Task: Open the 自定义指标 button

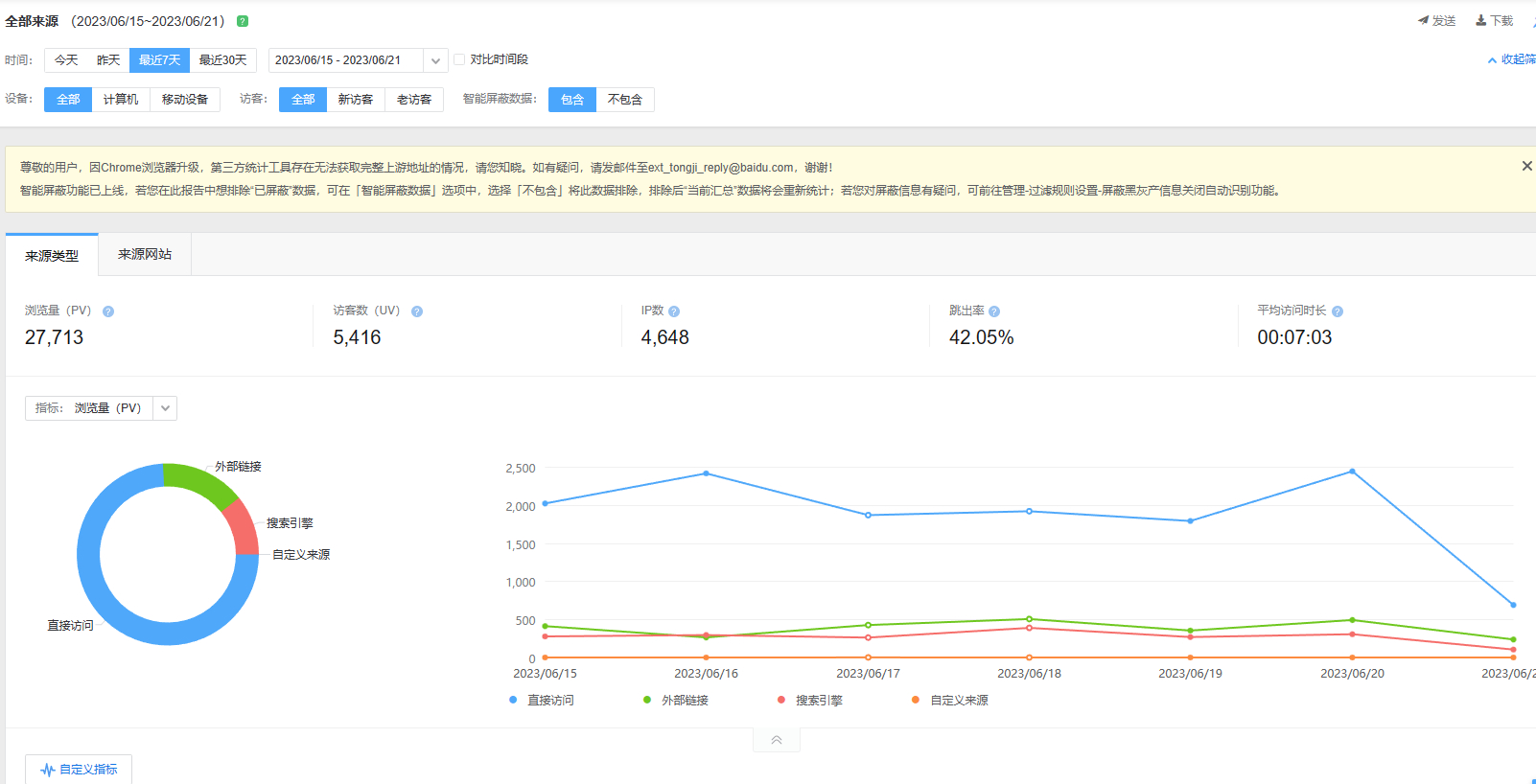Action: click(79, 770)
